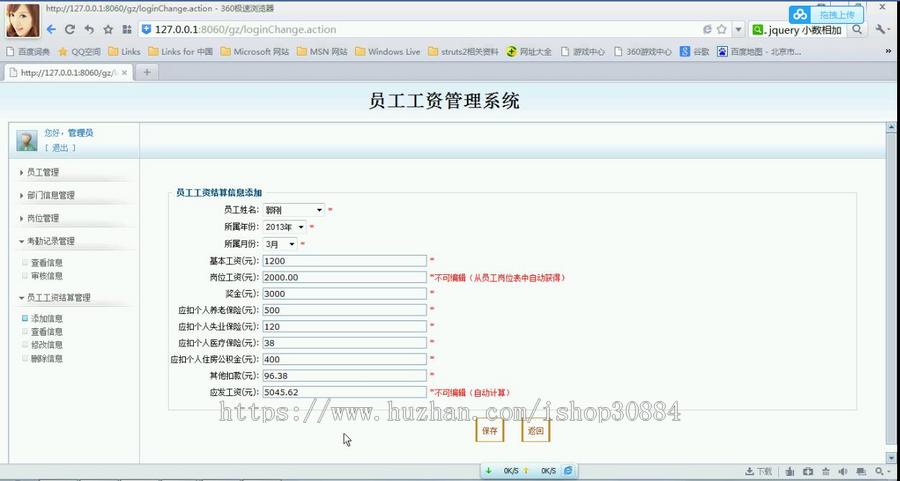The height and width of the screenshot is (481, 900).
Task: Click the 应扣个人医疗保险 input field
Action: (344, 343)
